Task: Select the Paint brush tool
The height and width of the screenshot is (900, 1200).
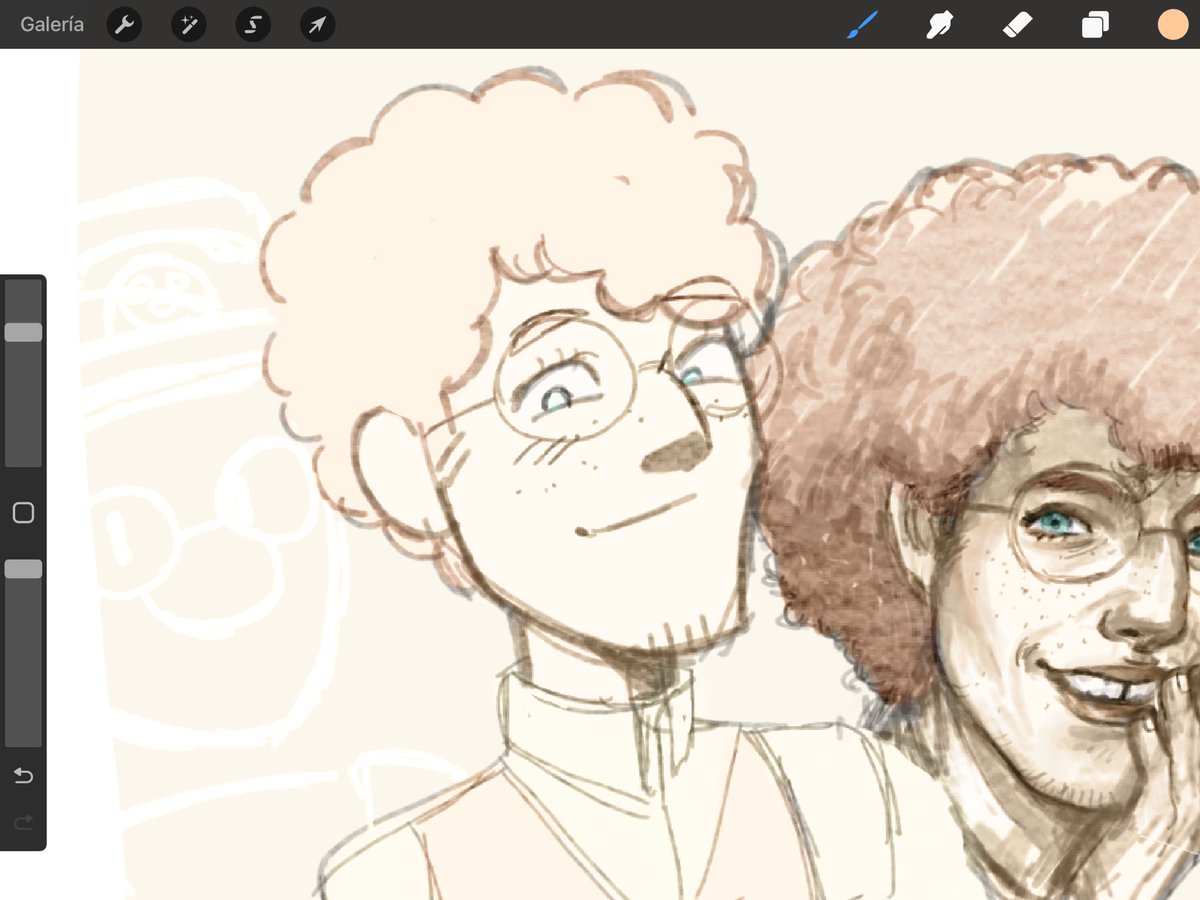Action: (x=861, y=25)
